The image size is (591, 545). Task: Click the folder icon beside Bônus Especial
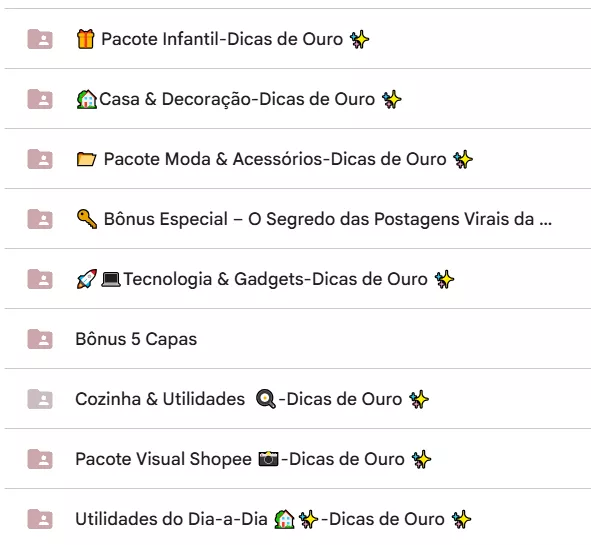point(40,219)
